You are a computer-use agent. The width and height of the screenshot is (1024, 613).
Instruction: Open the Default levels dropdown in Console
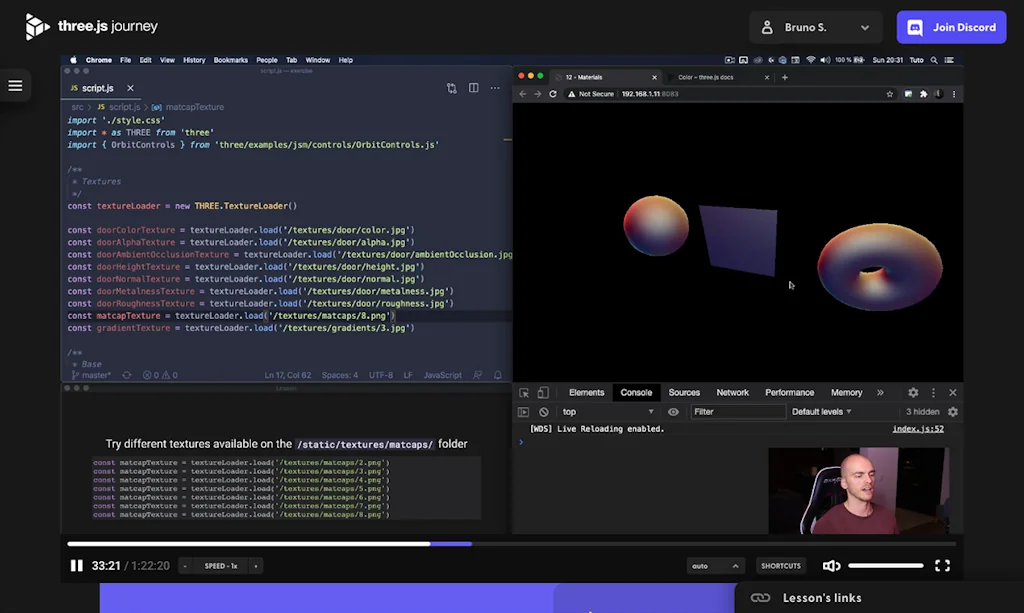822,411
